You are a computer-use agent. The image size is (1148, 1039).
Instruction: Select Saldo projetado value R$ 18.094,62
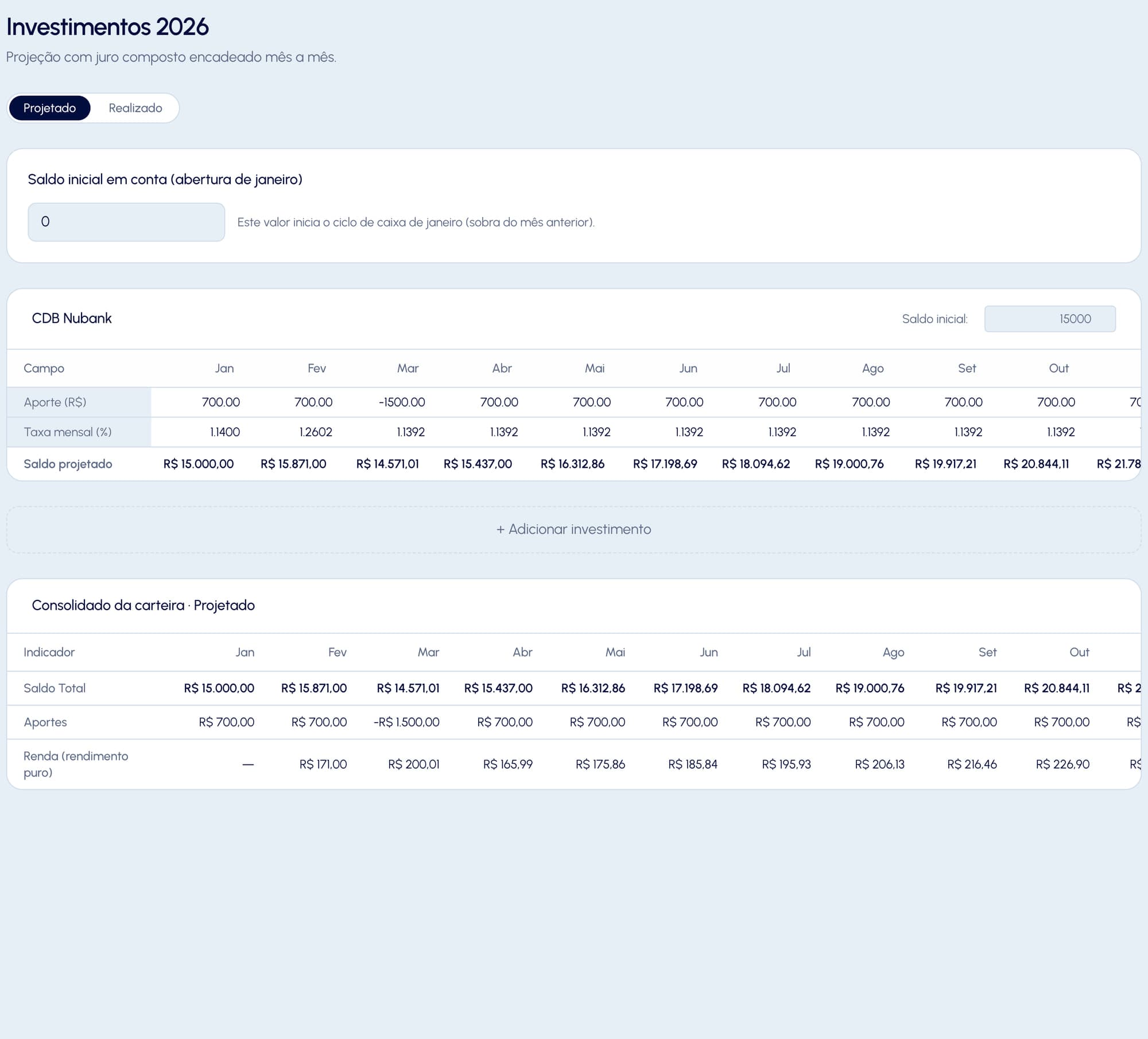coord(756,464)
